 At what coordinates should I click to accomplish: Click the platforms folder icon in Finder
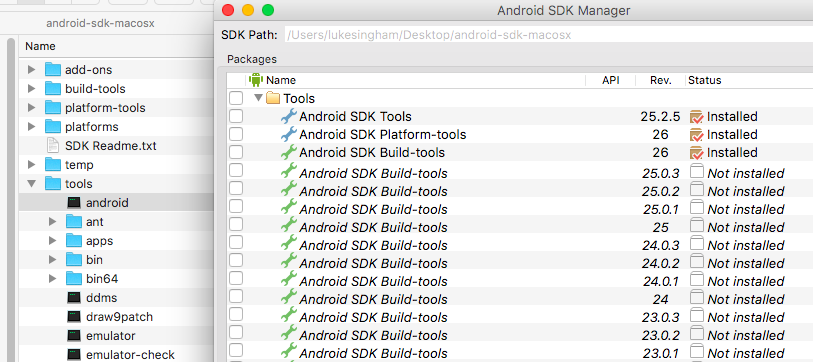pos(53,127)
